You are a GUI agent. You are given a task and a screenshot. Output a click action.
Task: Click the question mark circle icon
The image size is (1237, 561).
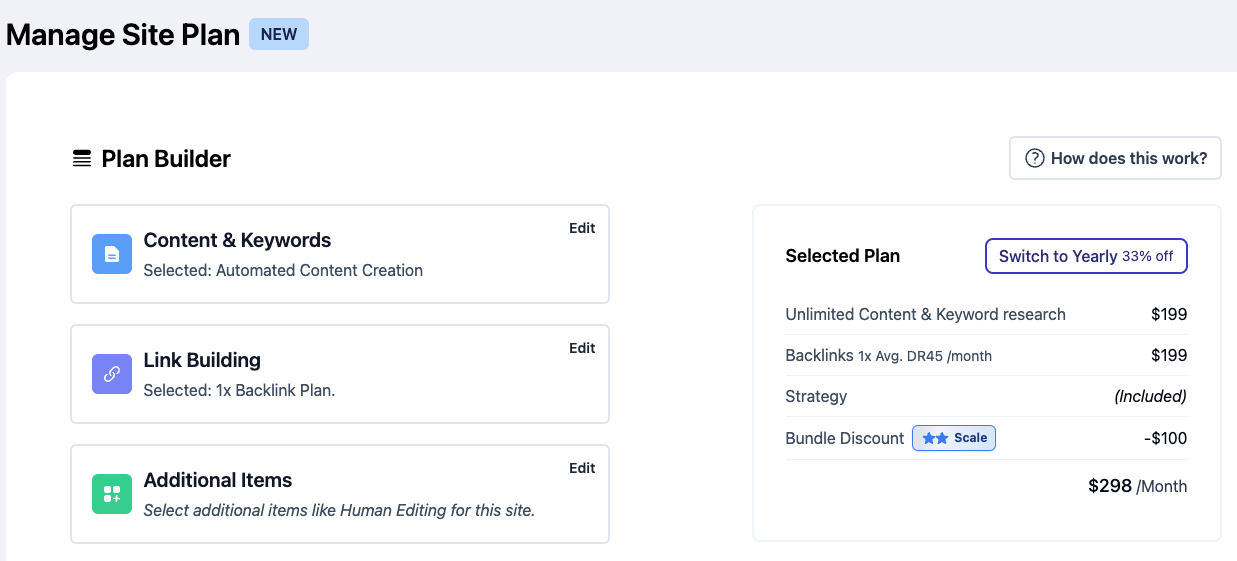pos(1035,158)
